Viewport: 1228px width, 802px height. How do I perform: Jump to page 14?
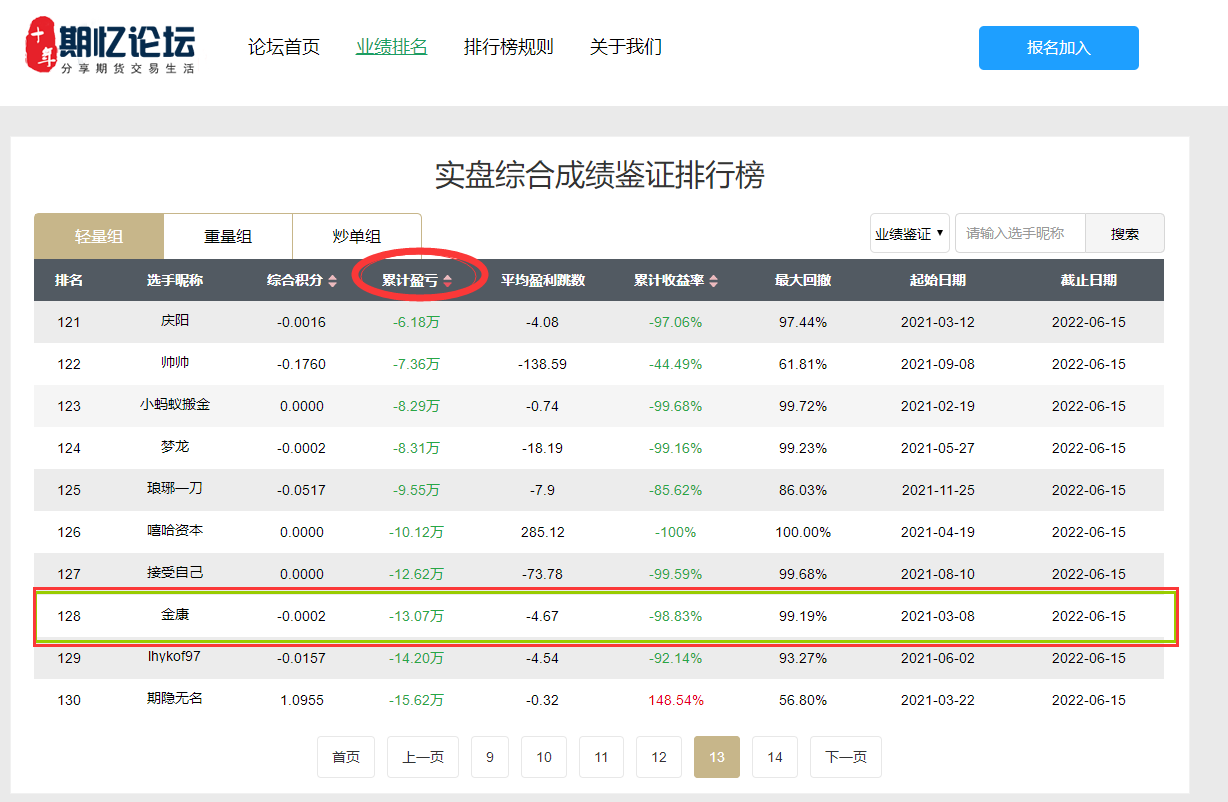click(774, 757)
